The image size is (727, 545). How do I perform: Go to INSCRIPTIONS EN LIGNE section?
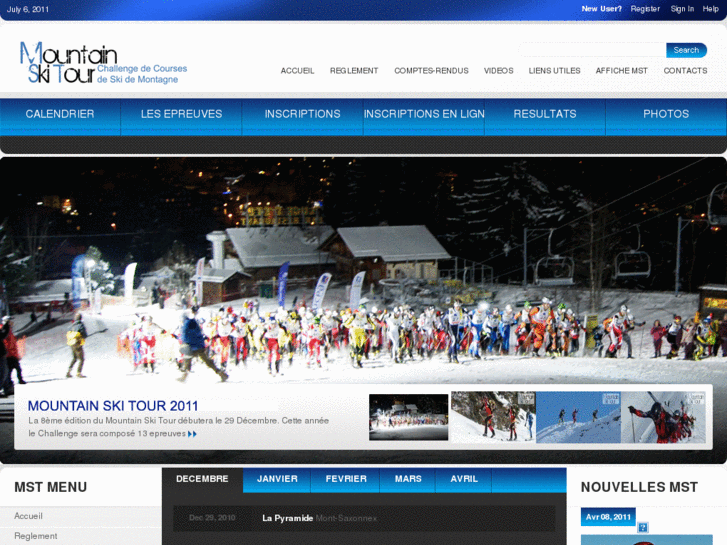(x=424, y=117)
